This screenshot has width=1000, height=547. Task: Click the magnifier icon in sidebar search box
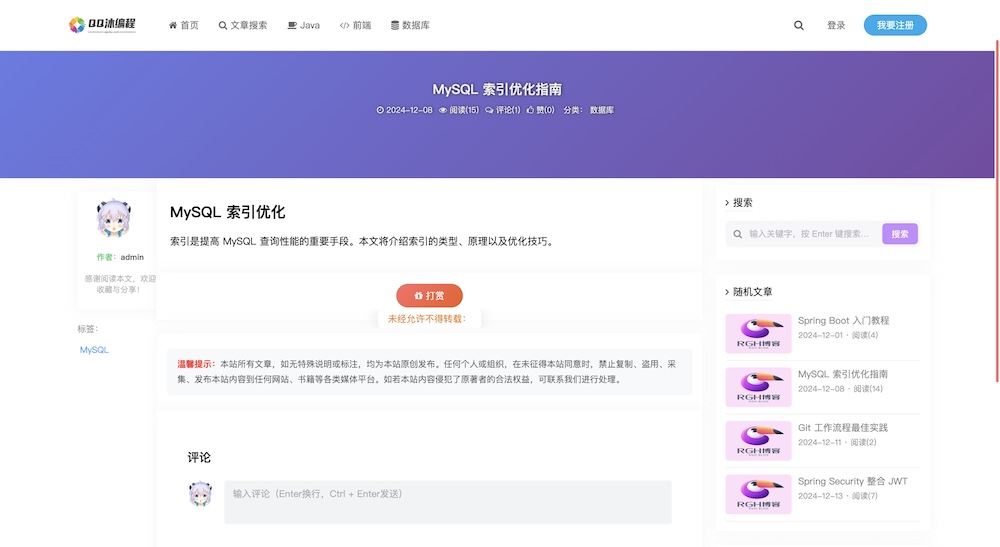(x=737, y=234)
